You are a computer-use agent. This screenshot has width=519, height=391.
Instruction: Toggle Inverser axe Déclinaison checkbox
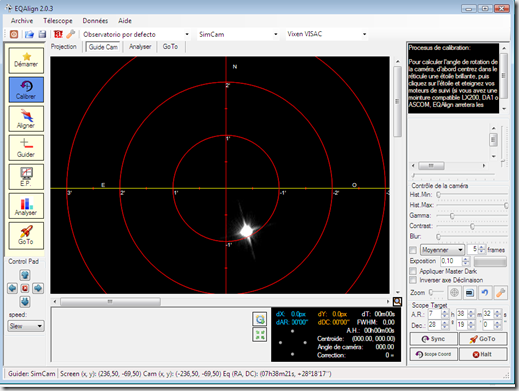pyautogui.click(x=413, y=280)
